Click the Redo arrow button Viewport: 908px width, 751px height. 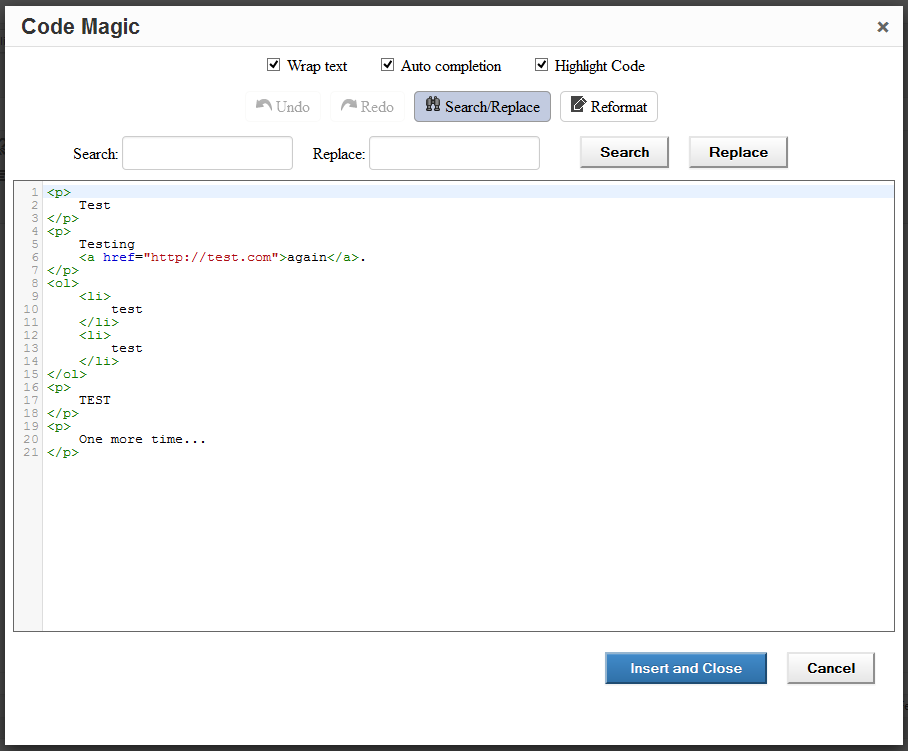point(367,107)
